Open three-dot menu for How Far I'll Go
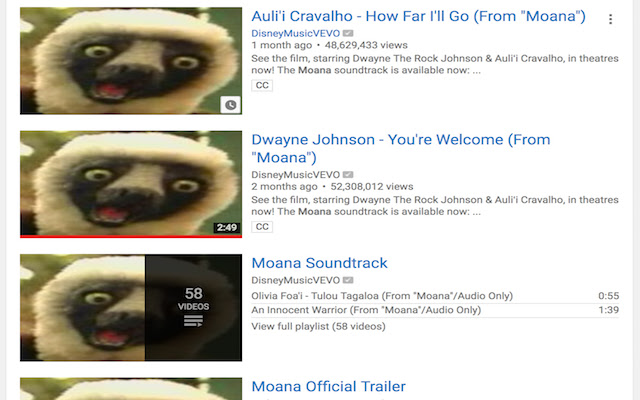640x400 pixels. pyautogui.click(x=610, y=19)
